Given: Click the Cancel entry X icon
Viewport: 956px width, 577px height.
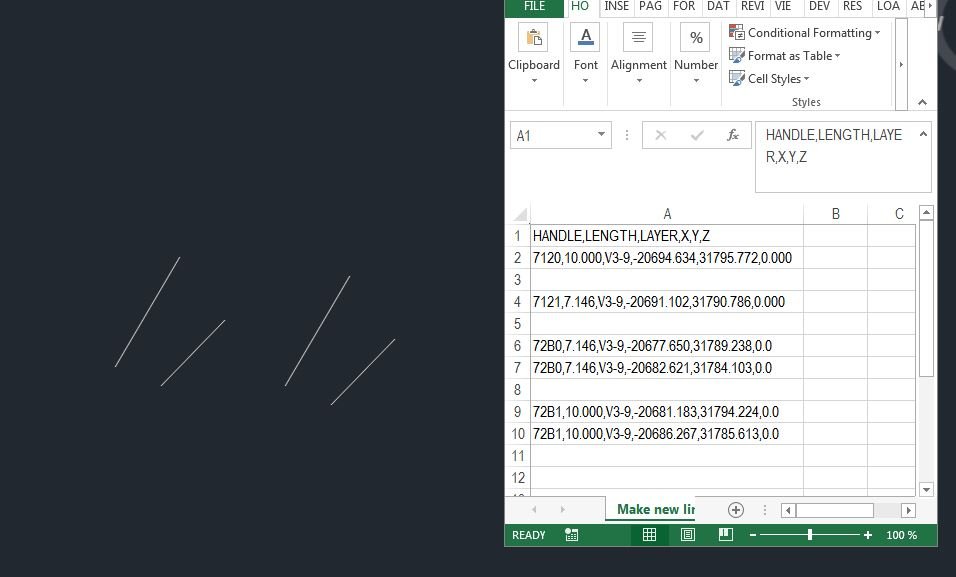Looking at the screenshot, I should pos(660,135).
